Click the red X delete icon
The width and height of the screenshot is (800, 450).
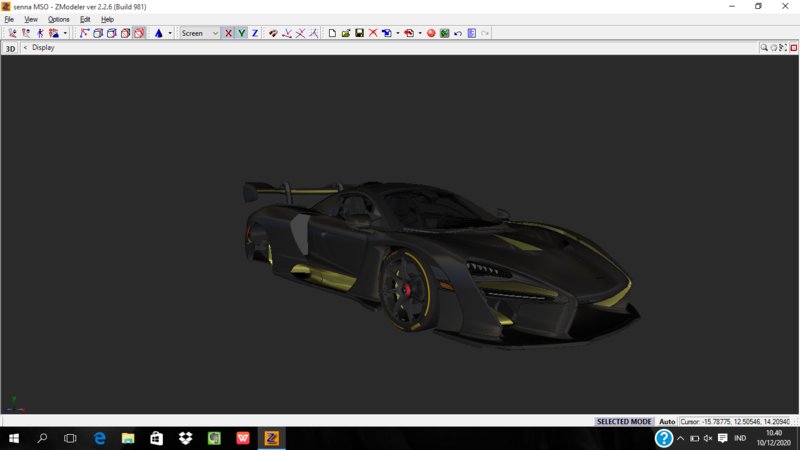373,33
